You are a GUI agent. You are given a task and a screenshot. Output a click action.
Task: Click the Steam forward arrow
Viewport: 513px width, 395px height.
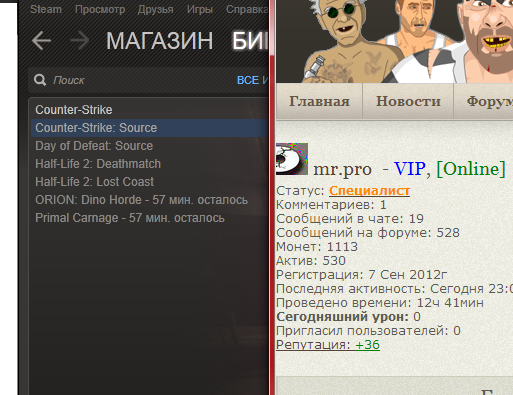click(x=80, y=40)
